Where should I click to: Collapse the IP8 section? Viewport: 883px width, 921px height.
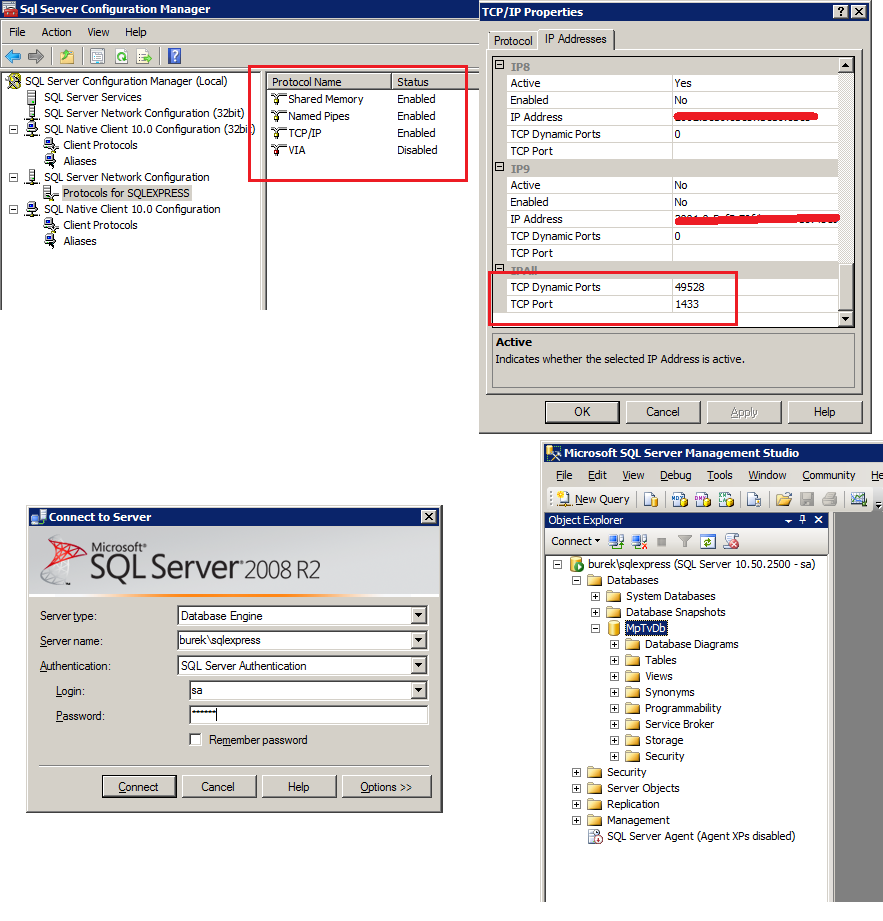(x=499, y=65)
